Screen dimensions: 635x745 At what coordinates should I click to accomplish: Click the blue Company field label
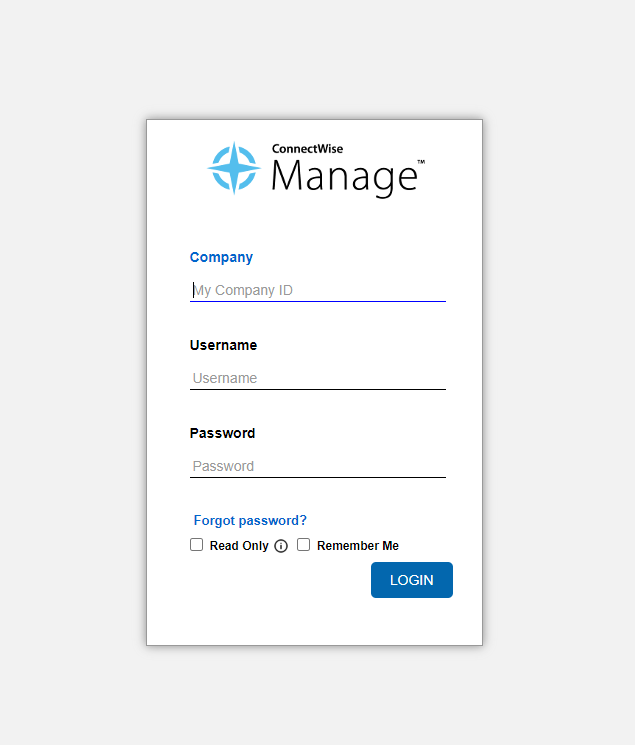tap(221, 257)
